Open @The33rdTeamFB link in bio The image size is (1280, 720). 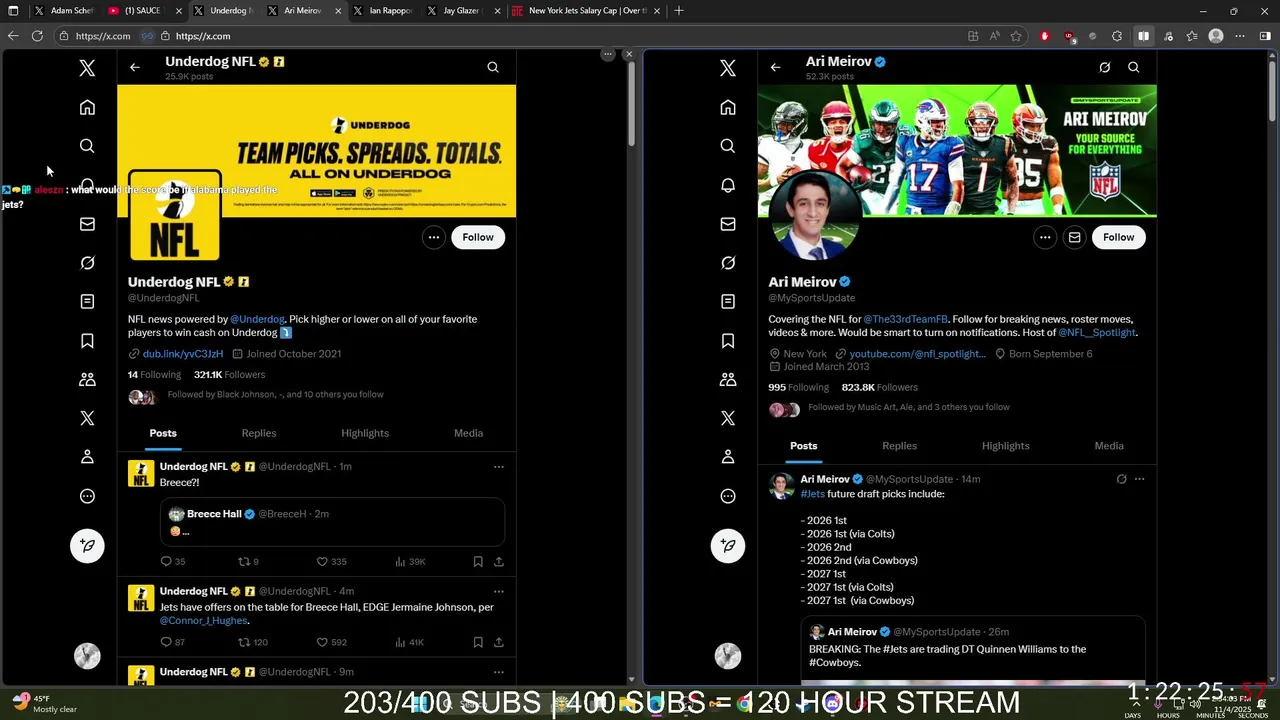tap(906, 319)
